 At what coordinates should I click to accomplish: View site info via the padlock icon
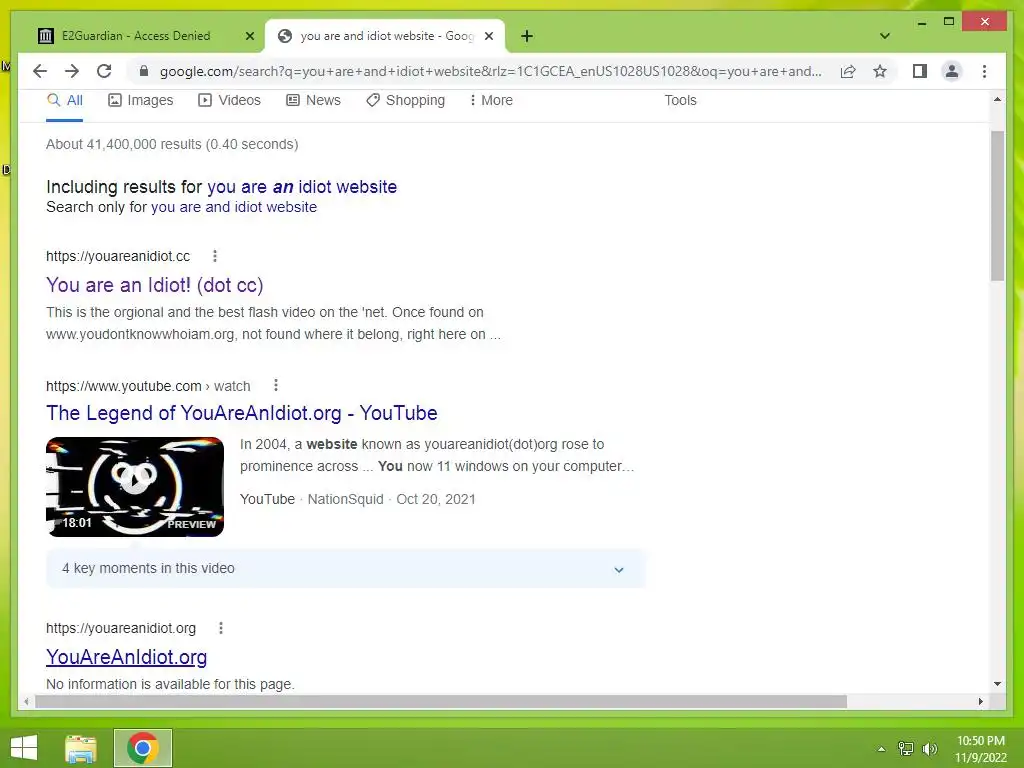(144, 71)
